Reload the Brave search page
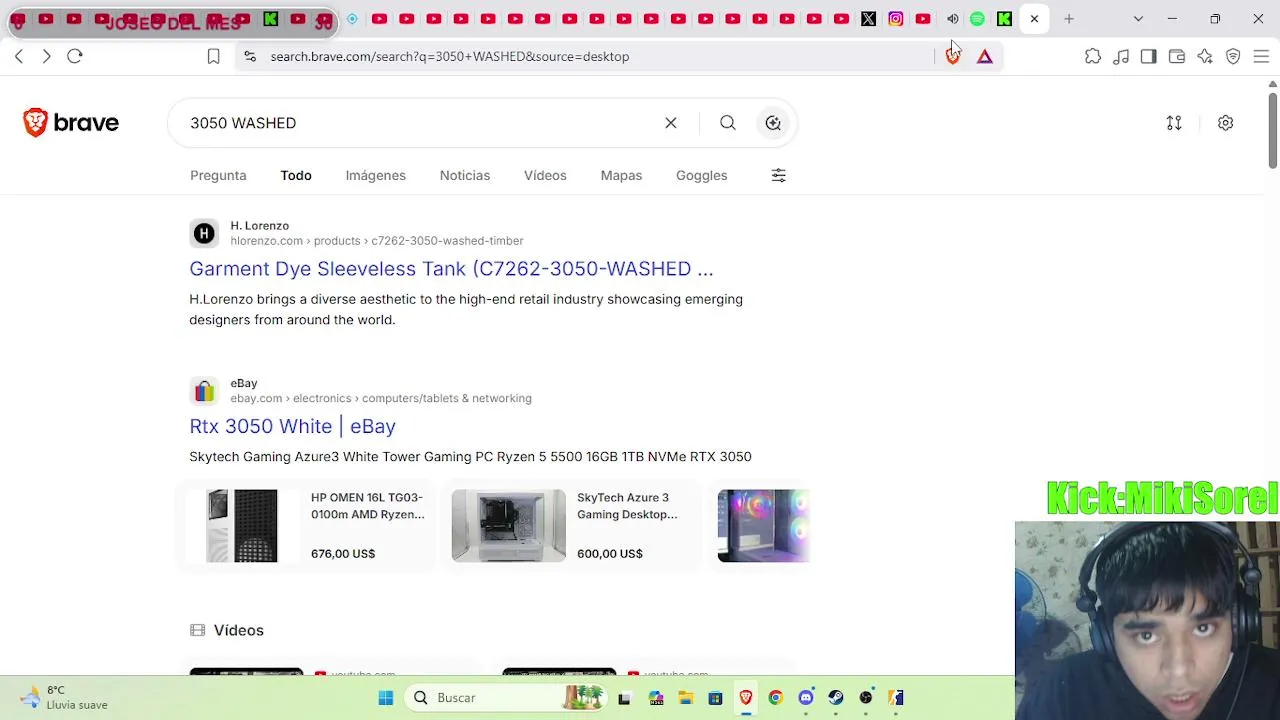1280x720 pixels. click(x=75, y=56)
